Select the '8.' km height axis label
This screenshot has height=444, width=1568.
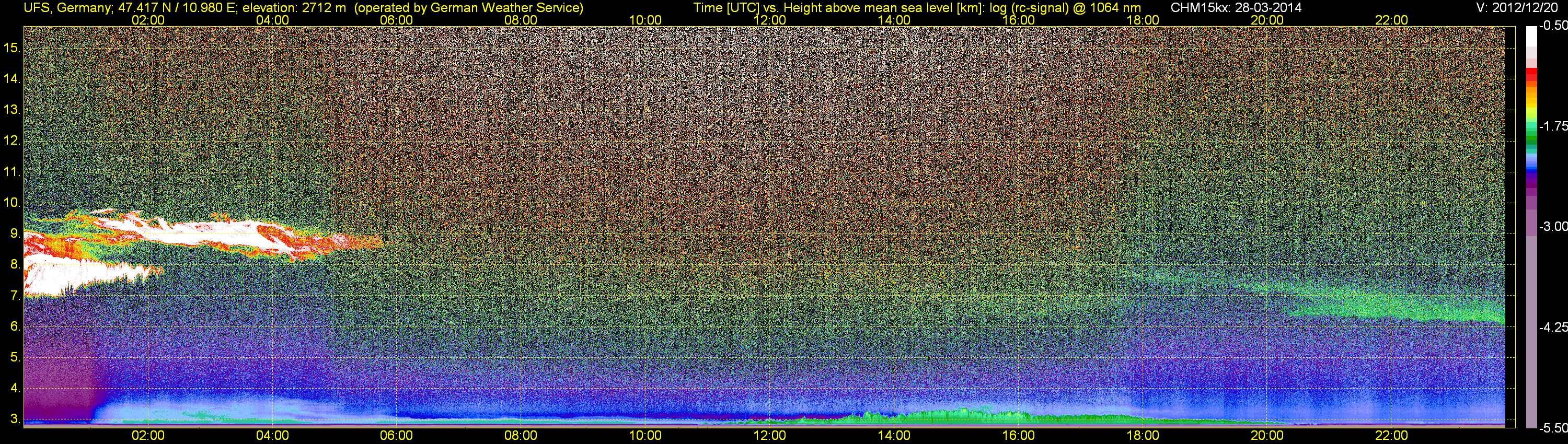click(15, 265)
